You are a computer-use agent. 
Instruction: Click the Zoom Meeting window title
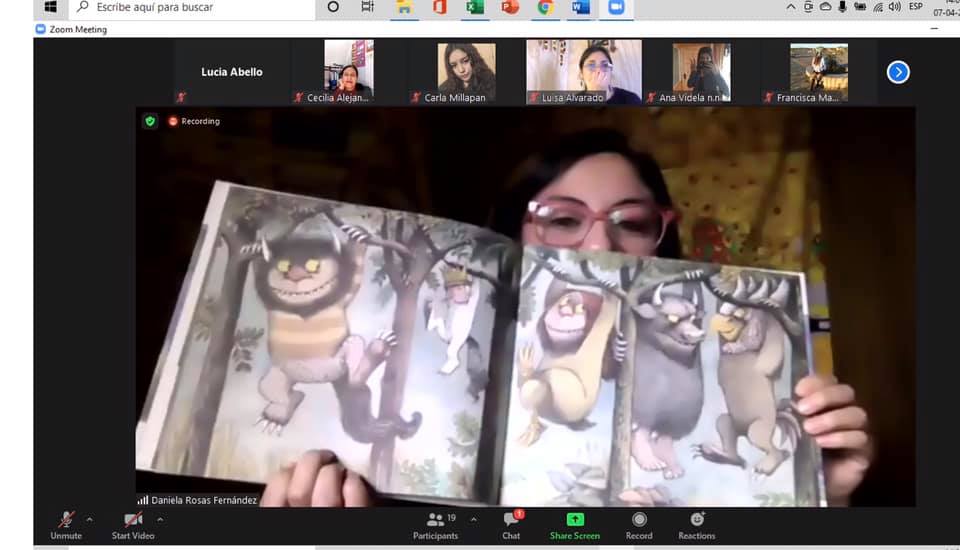pyautogui.click(x=77, y=30)
